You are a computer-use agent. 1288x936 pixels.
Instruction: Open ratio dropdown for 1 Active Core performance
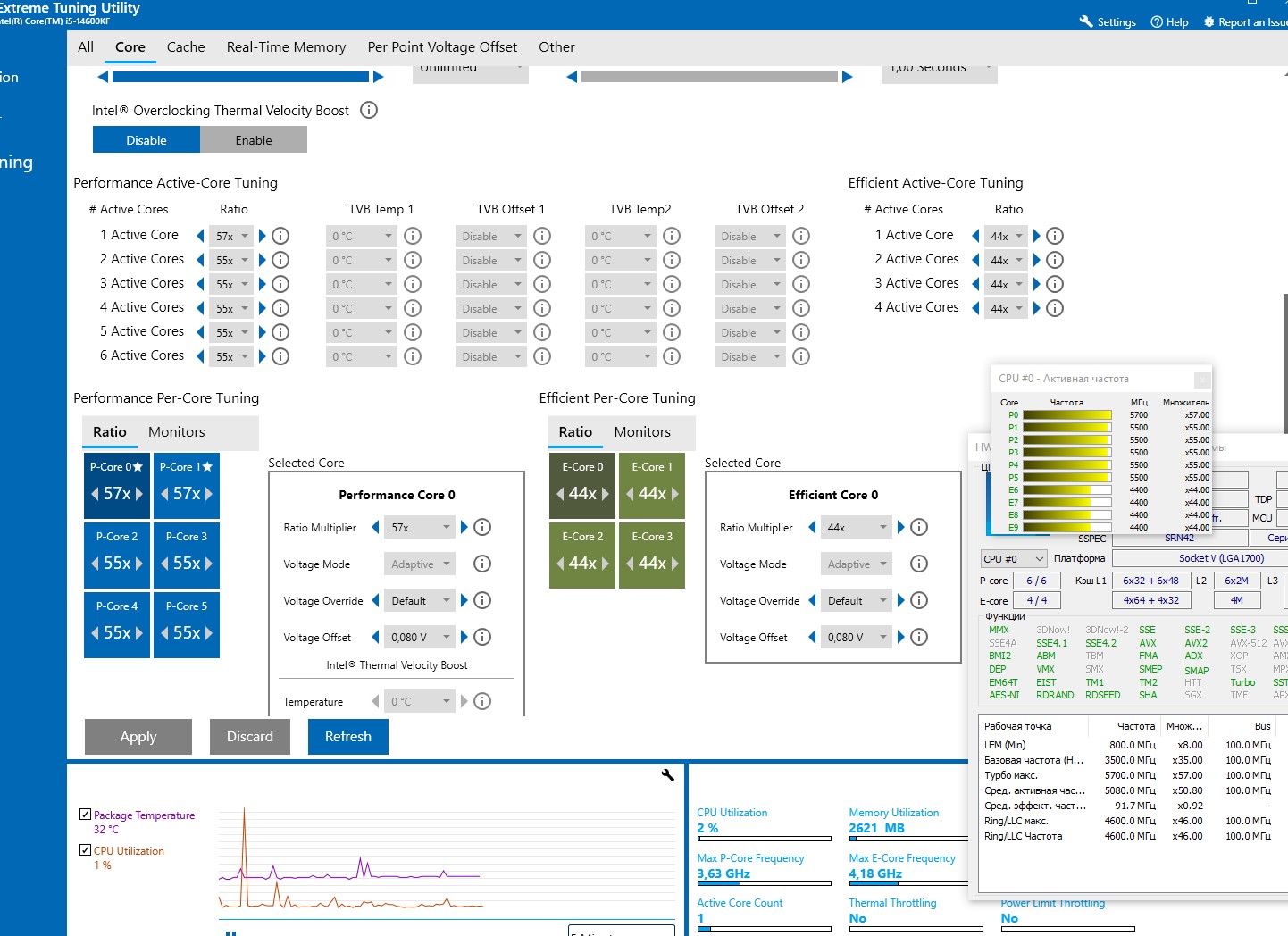point(232,236)
